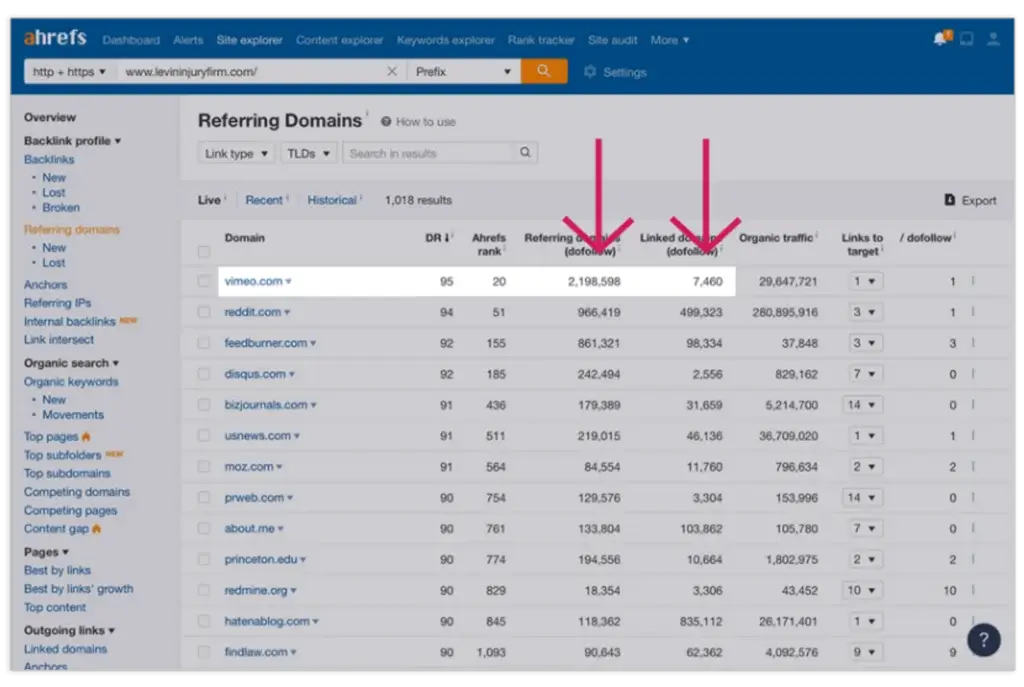Switch to the Recent tab
Image resolution: width=1024 pixels, height=687 pixels.
(x=264, y=200)
